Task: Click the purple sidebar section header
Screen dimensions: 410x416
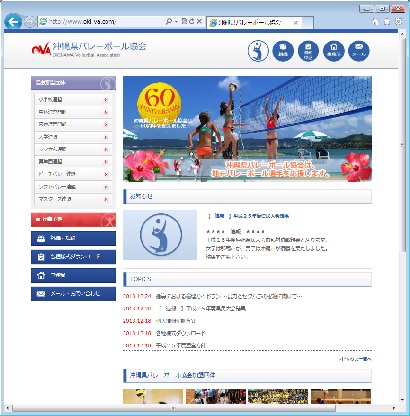Action: tap(73, 83)
